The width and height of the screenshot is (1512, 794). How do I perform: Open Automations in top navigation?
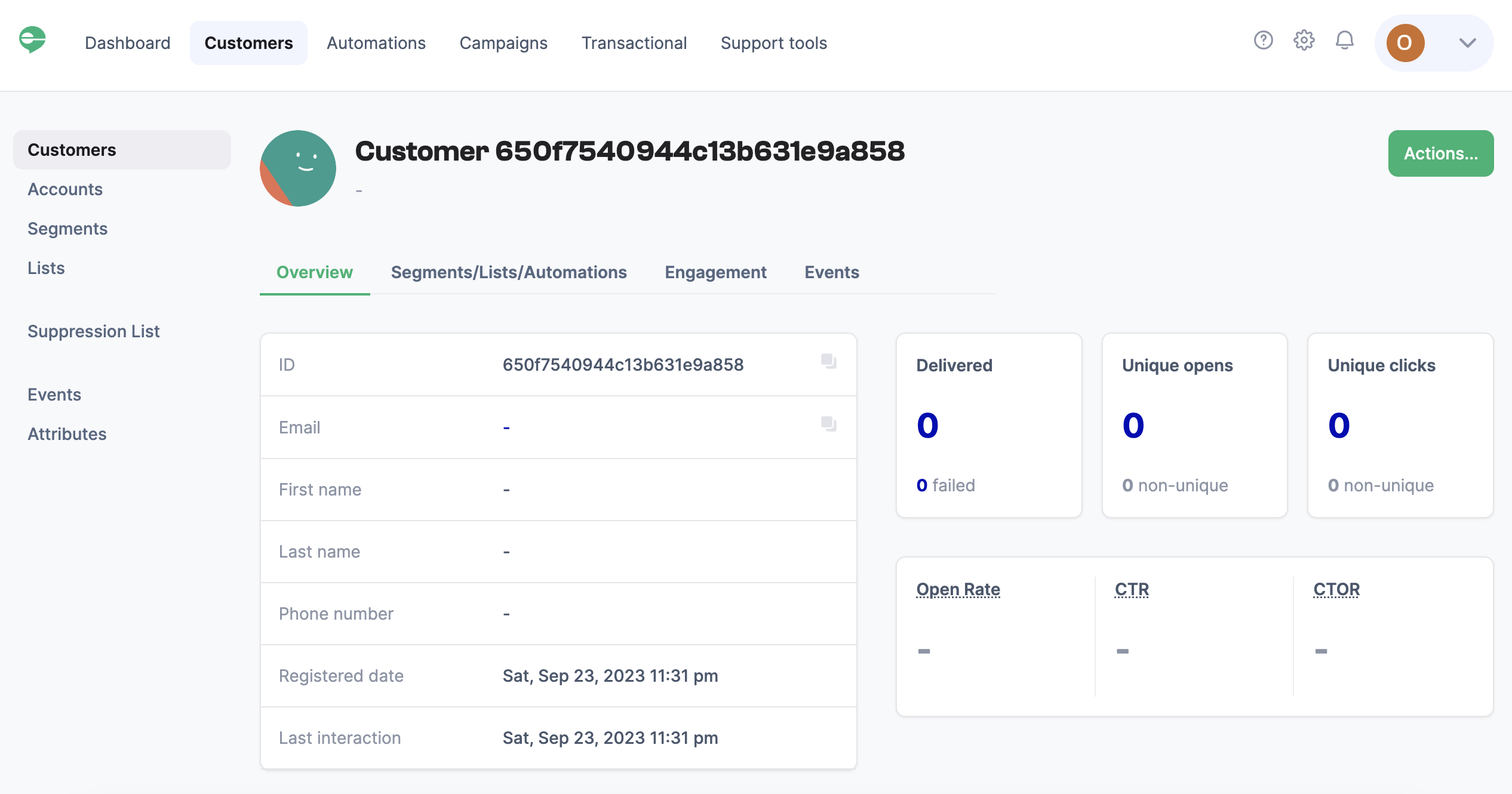coord(376,43)
